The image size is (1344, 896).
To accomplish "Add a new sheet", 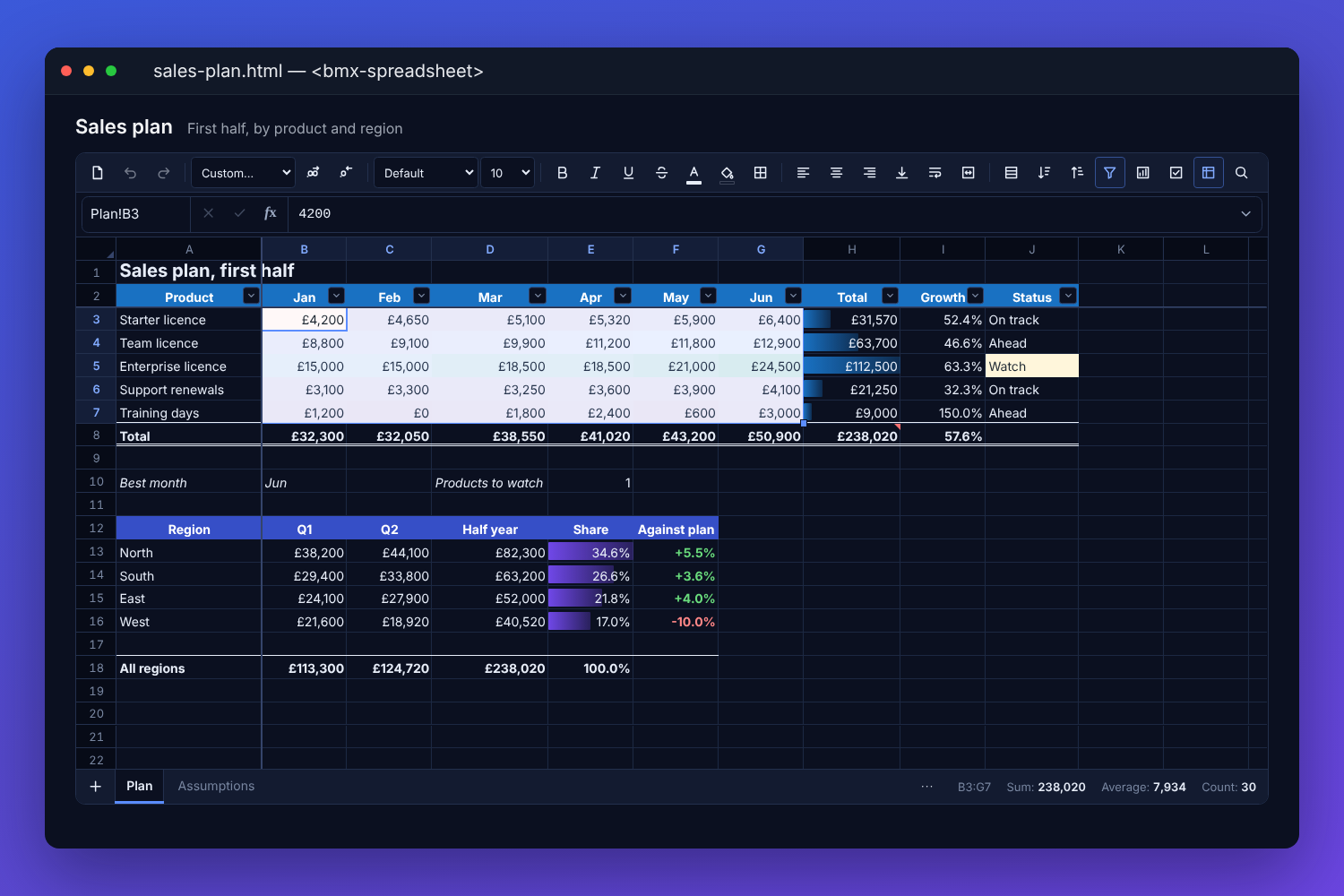I will point(96,786).
